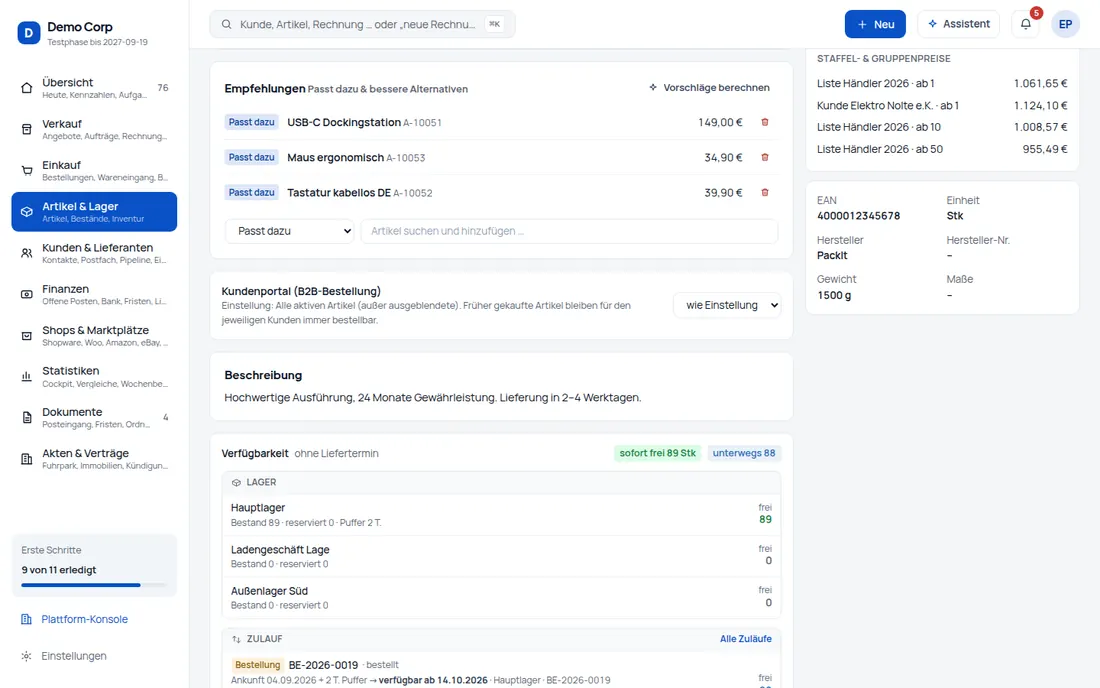Delete USB-C Dockingstation recommendation
1100x688 pixels.
pos(765,122)
